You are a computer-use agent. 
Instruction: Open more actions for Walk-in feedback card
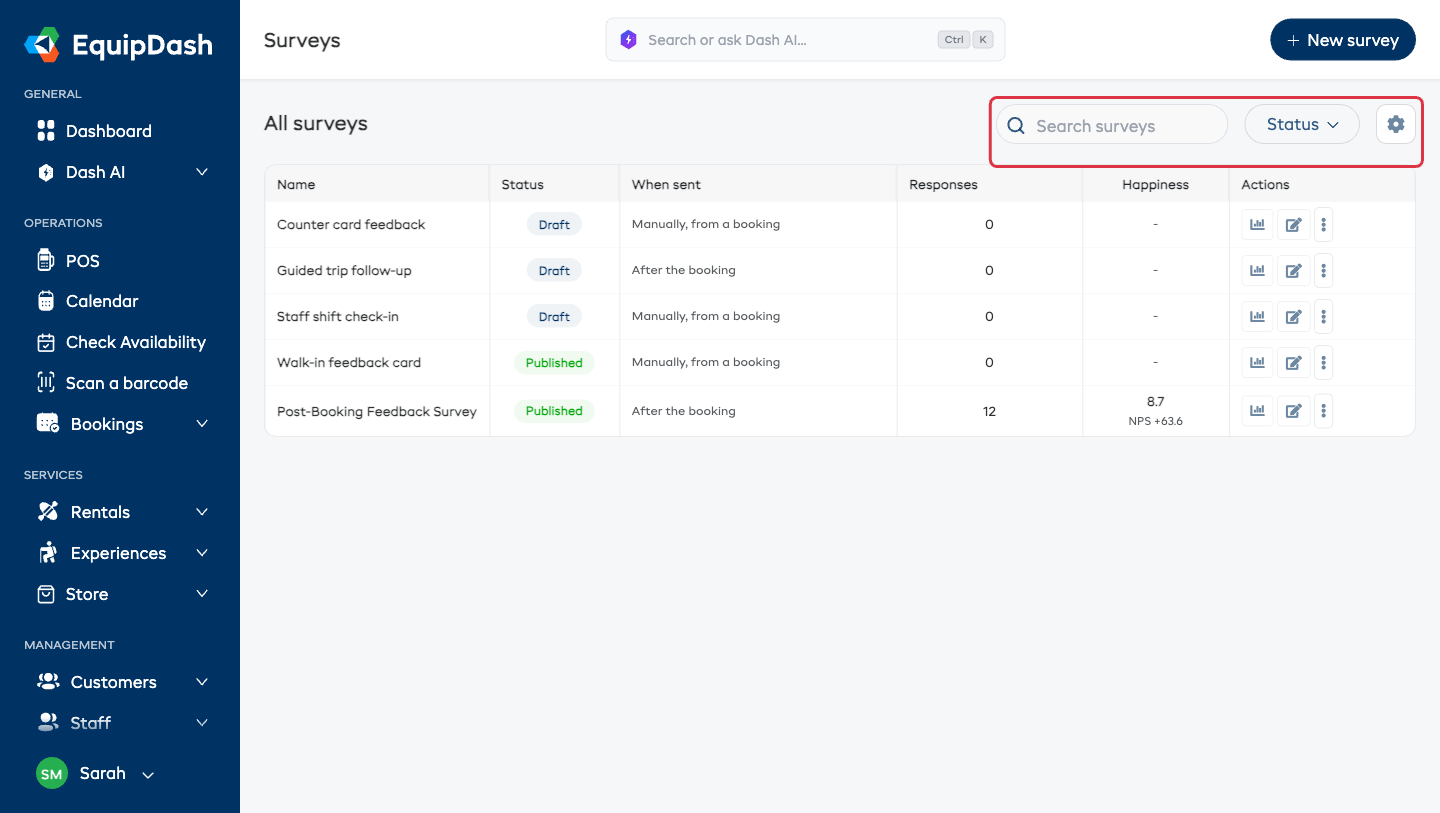[1323, 363]
